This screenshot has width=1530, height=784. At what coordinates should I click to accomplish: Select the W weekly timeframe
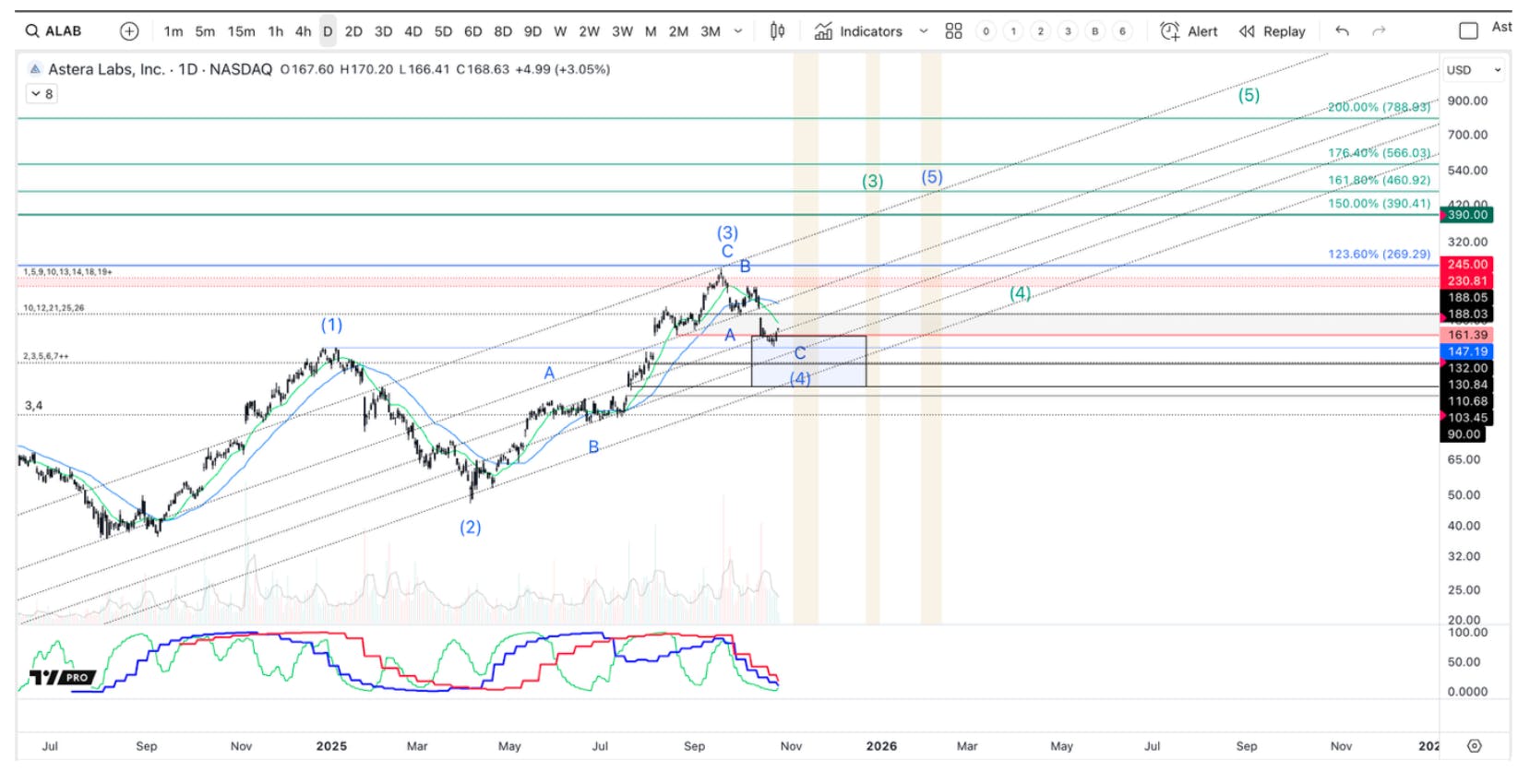tap(560, 31)
